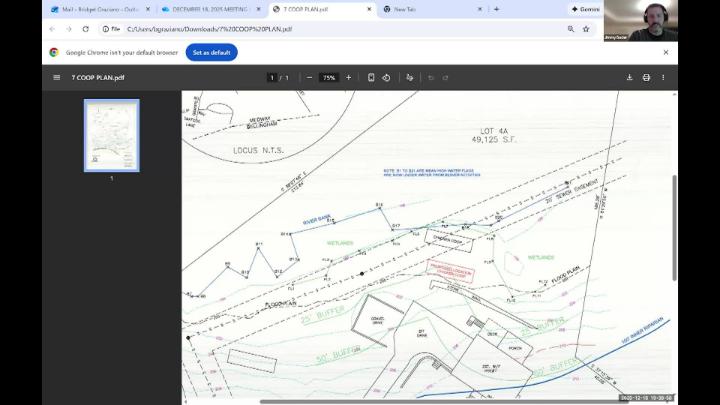Screen dimensions: 720x405
Task: Switch to the DECEMBER 18 MEETING tab
Action: [208, 9]
